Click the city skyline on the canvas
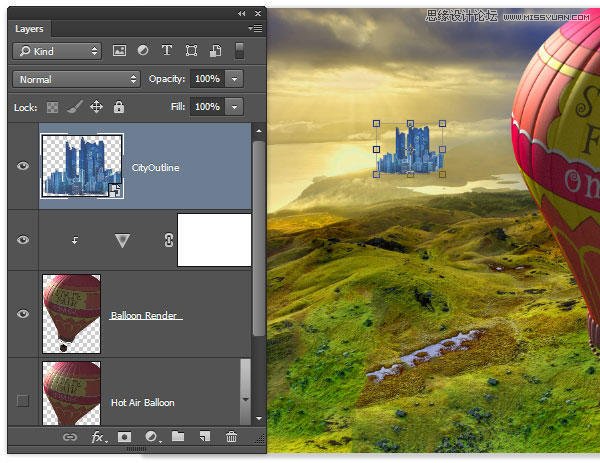 point(410,150)
